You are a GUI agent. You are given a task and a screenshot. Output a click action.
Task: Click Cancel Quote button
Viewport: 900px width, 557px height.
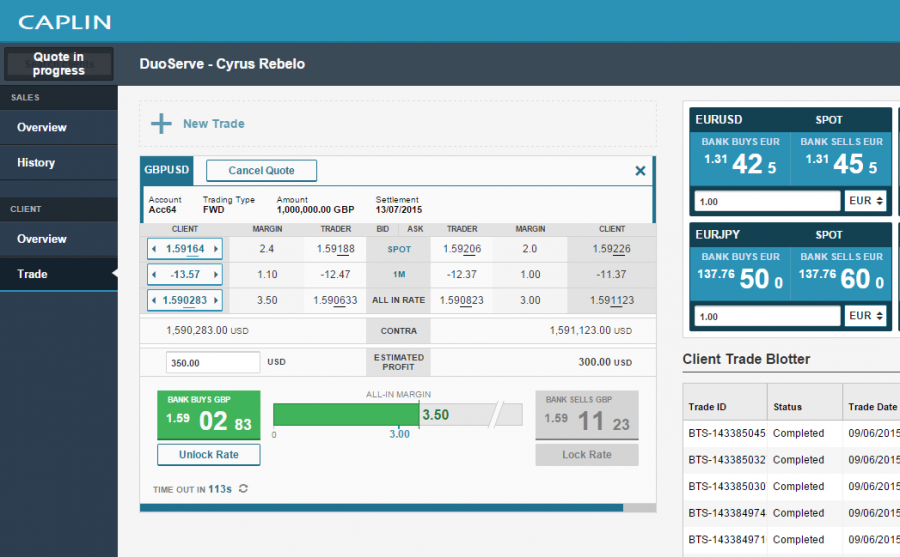coord(261,171)
